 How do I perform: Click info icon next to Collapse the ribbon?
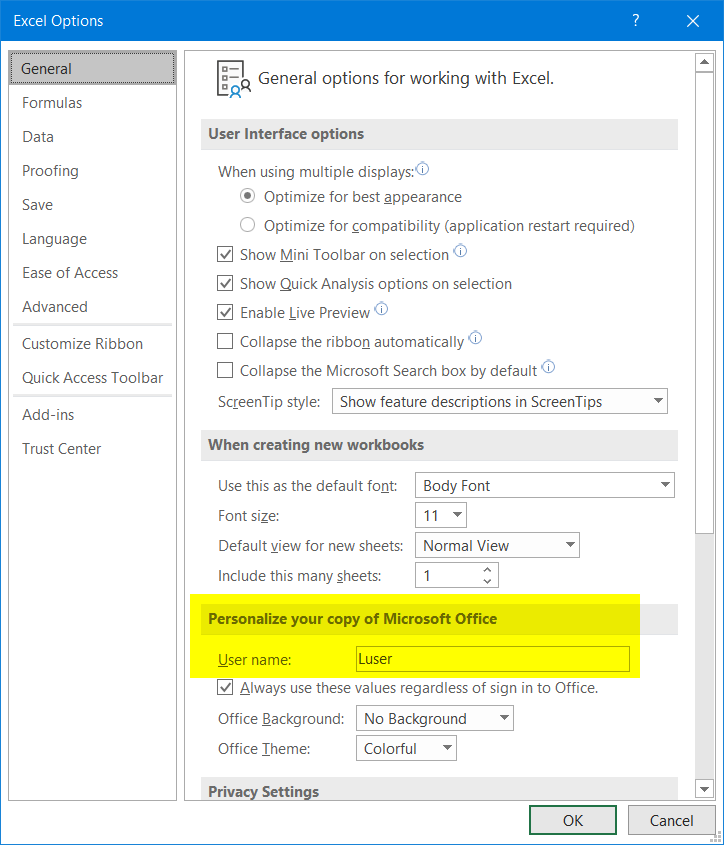coord(475,338)
